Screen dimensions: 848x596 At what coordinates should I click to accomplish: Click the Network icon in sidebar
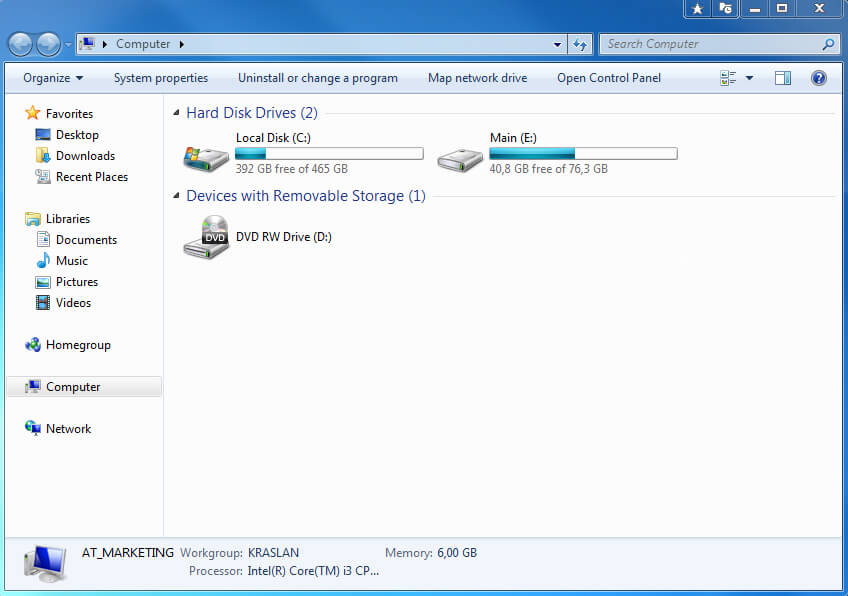coord(32,428)
